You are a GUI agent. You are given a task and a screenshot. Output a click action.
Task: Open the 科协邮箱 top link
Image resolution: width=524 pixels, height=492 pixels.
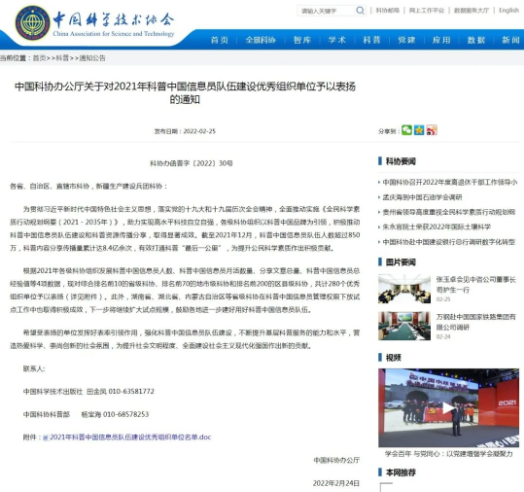pyautogui.click(x=387, y=10)
